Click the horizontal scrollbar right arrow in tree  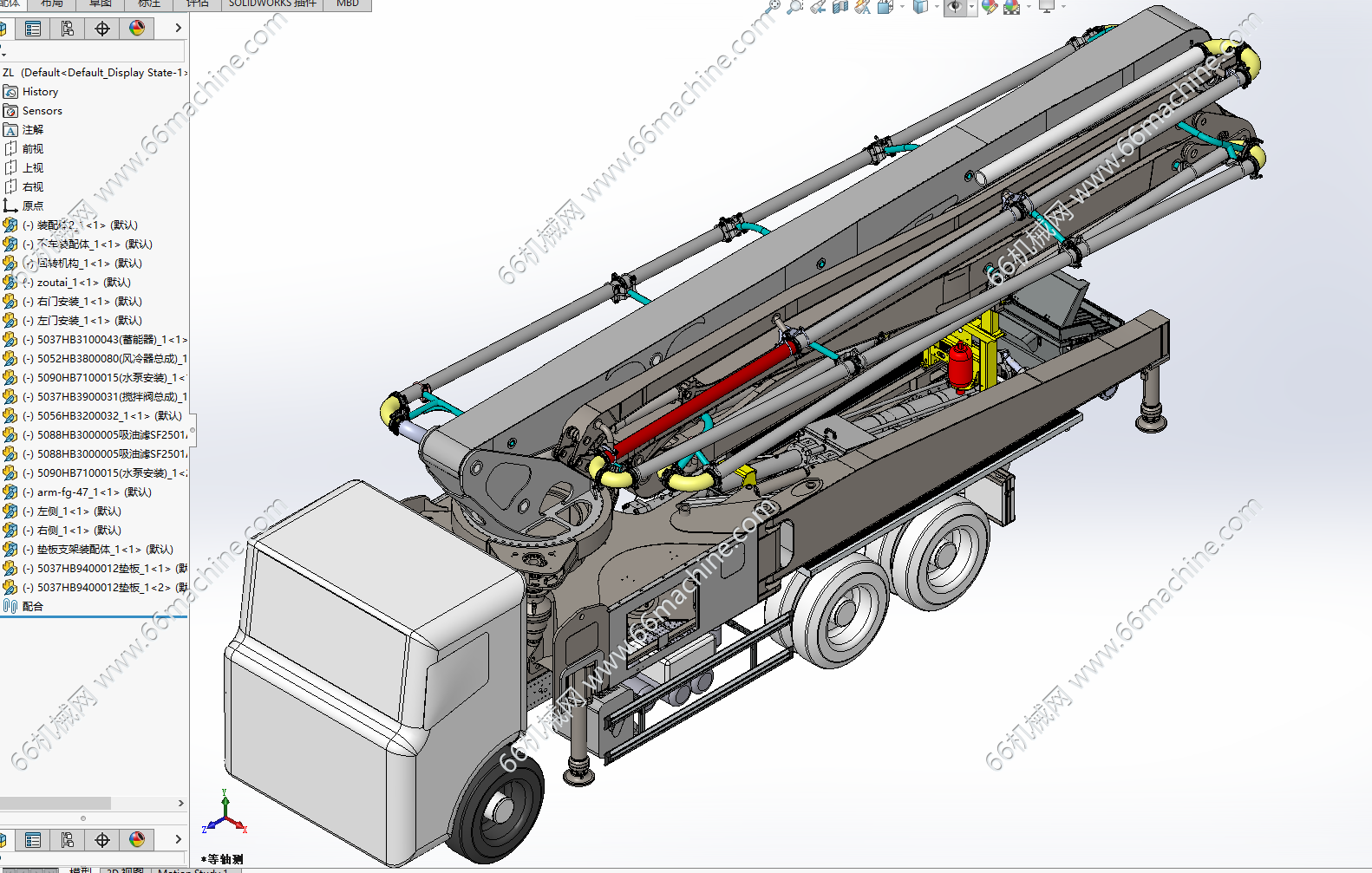point(180,804)
